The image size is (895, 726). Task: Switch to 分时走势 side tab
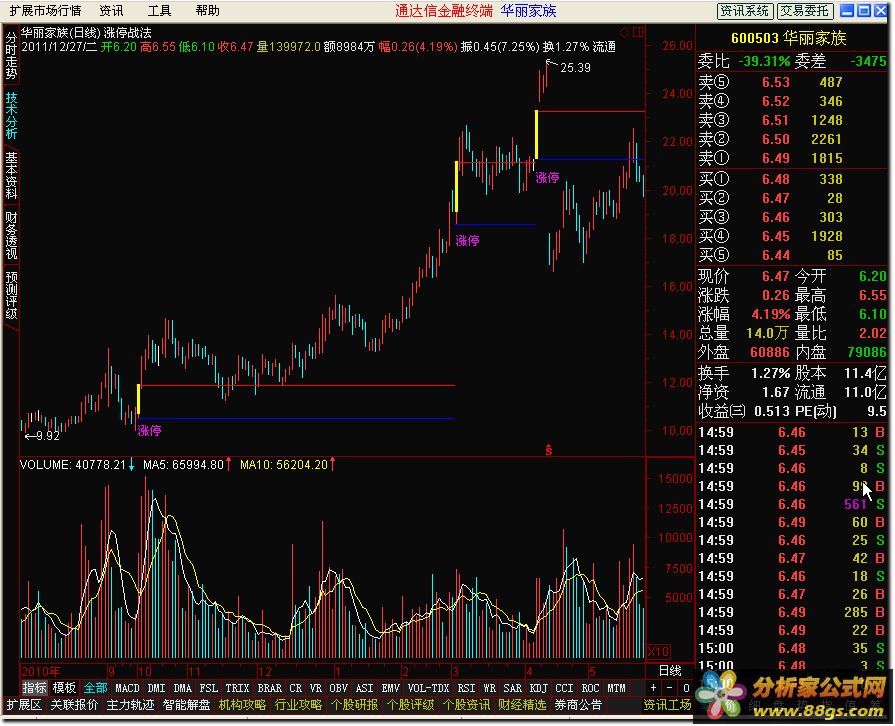[11, 55]
